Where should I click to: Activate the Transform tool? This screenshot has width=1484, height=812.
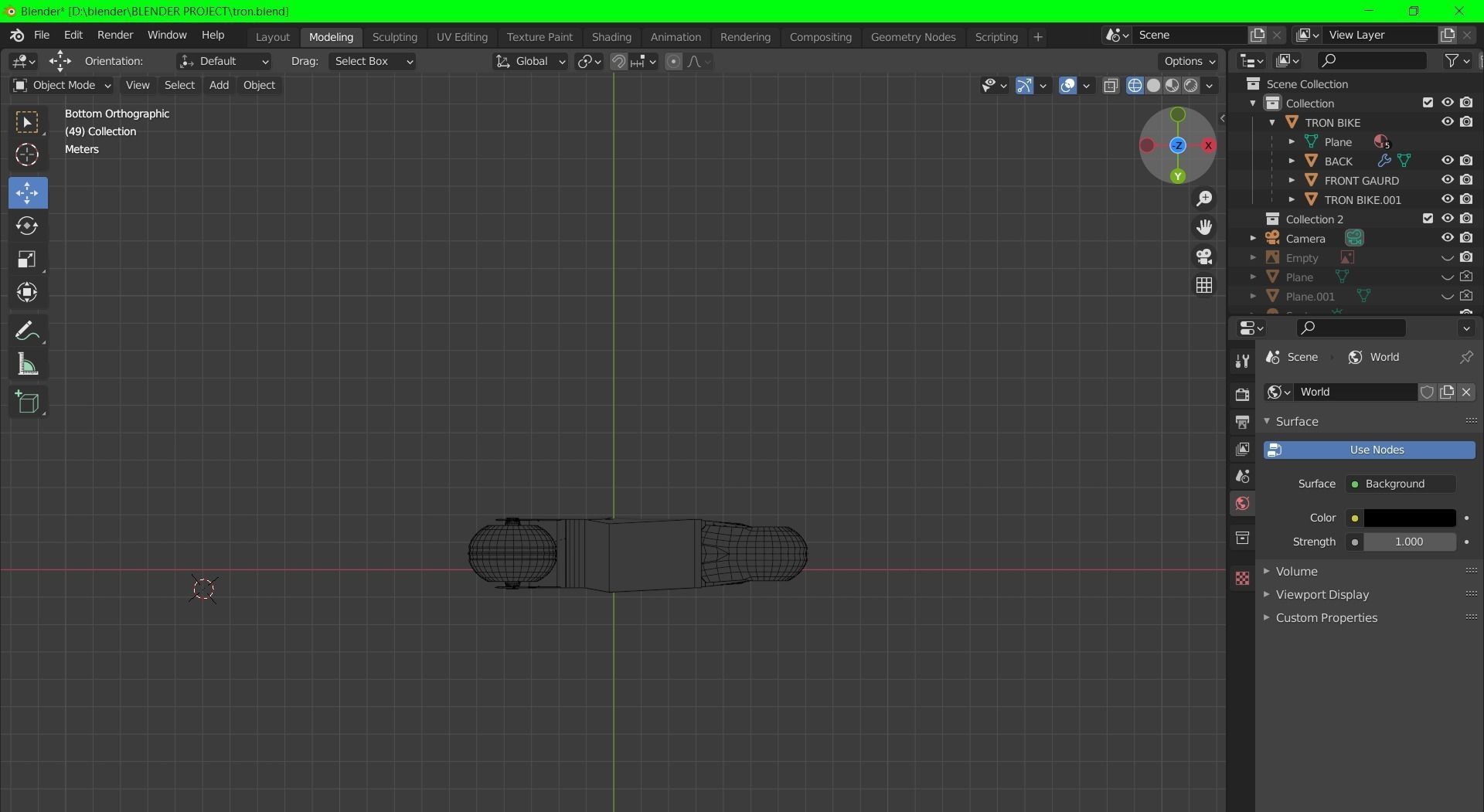coord(28,292)
